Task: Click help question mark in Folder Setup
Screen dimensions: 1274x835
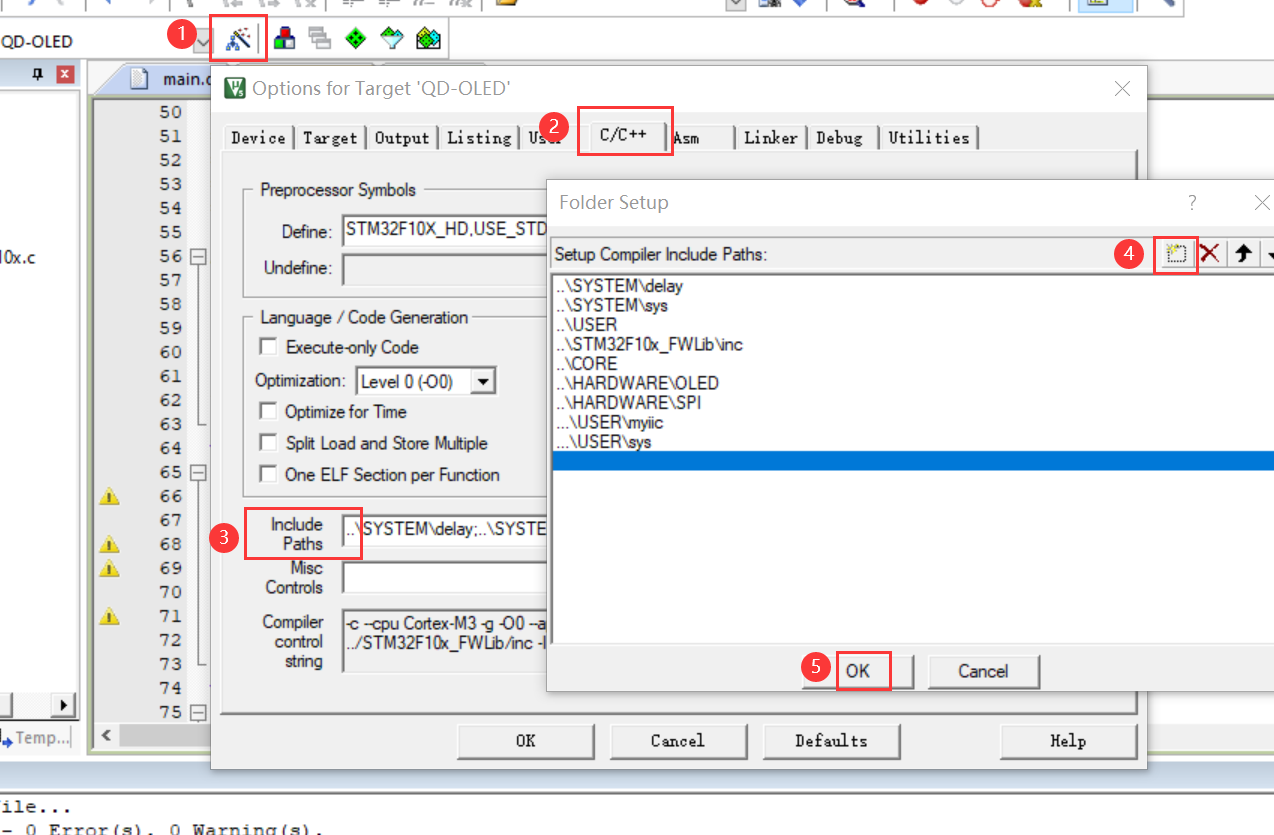Action: (x=1192, y=203)
